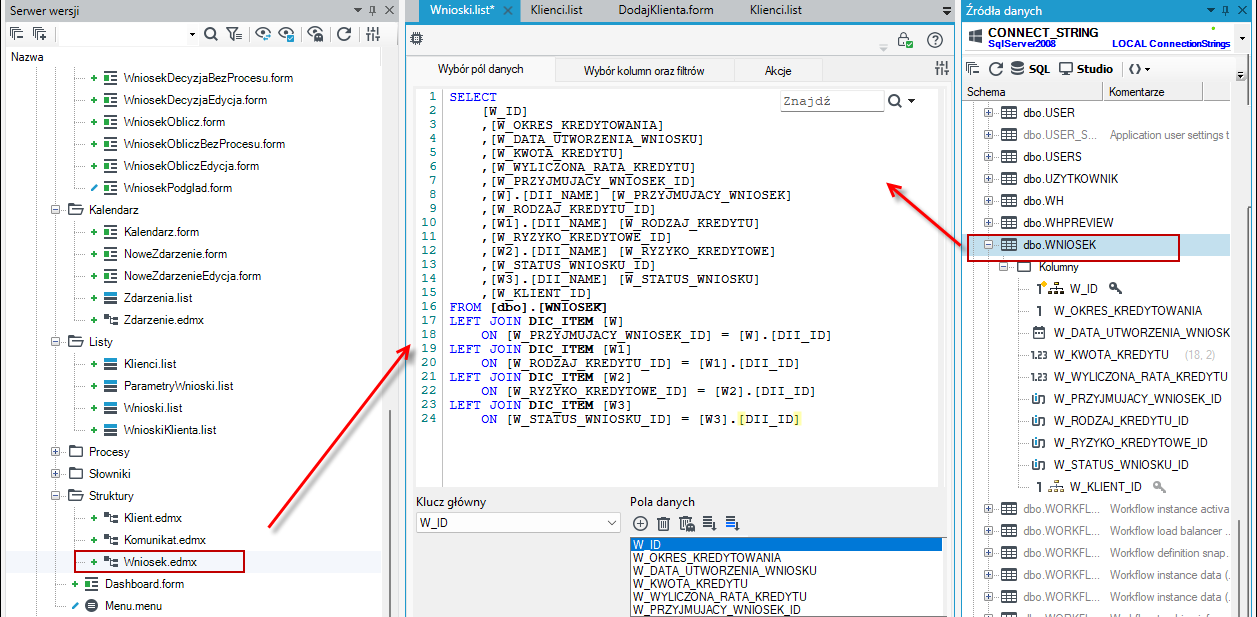Select the Wybór pól danych tab
1257x617 pixels.
[x=480, y=69]
